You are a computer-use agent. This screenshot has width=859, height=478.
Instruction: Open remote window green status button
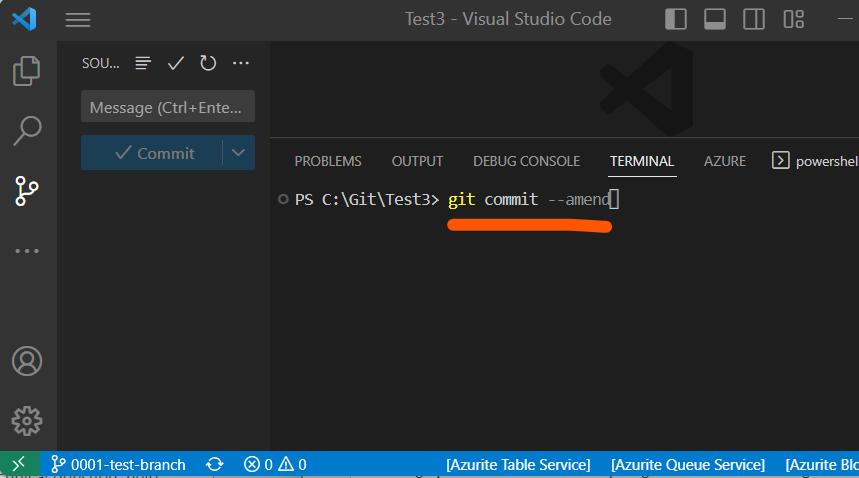[x=20, y=464]
